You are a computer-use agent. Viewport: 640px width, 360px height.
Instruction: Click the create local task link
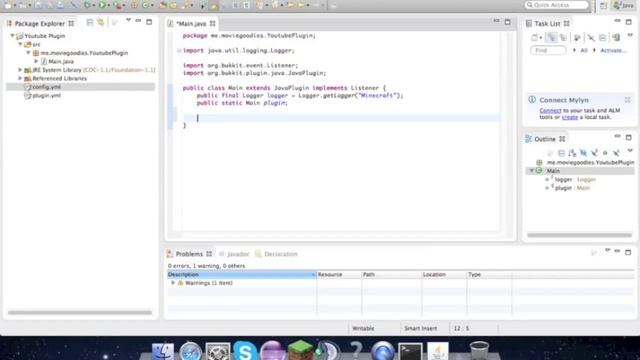[x=570, y=117]
